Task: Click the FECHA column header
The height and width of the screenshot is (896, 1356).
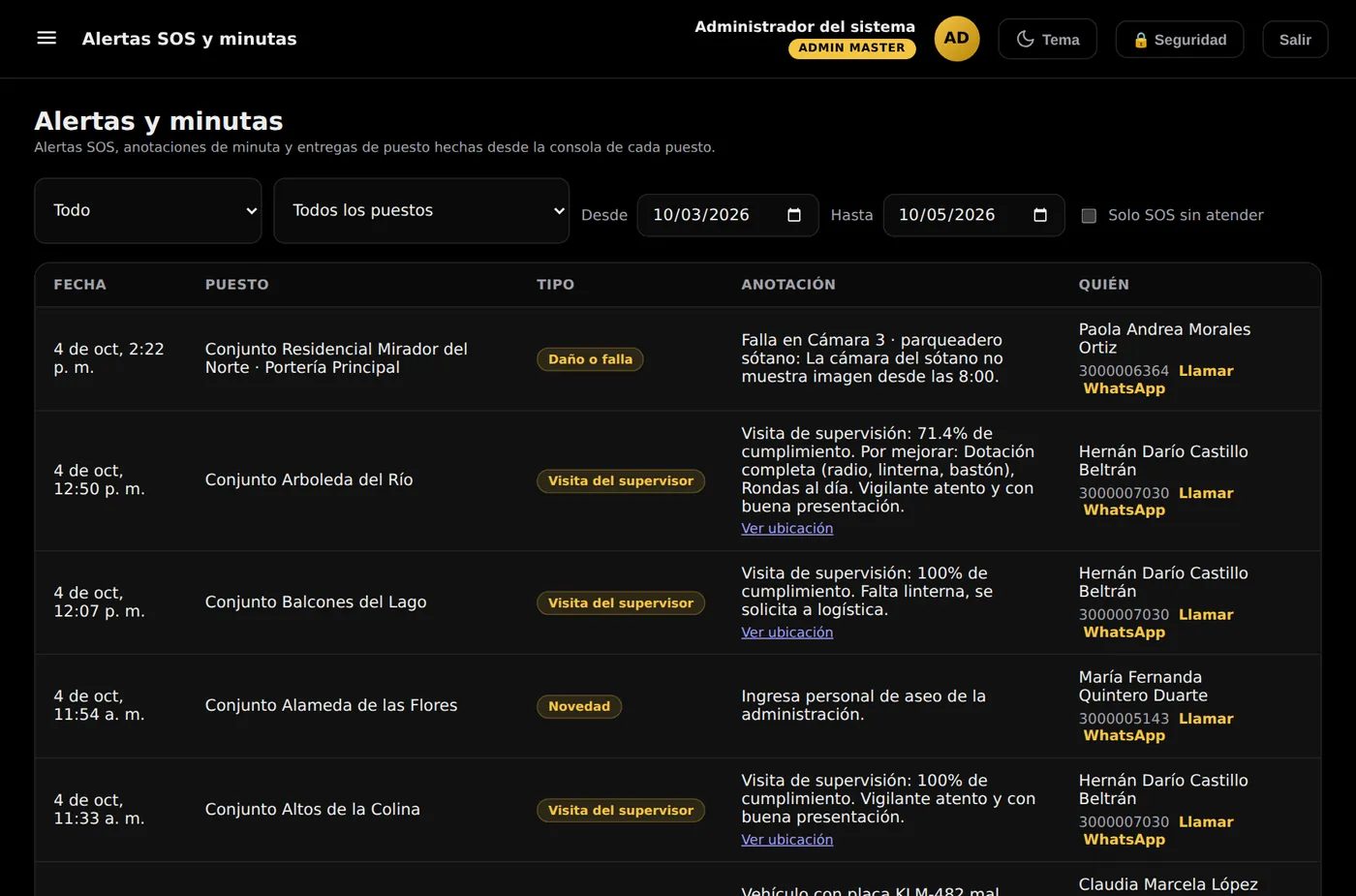Action: pyautogui.click(x=79, y=285)
